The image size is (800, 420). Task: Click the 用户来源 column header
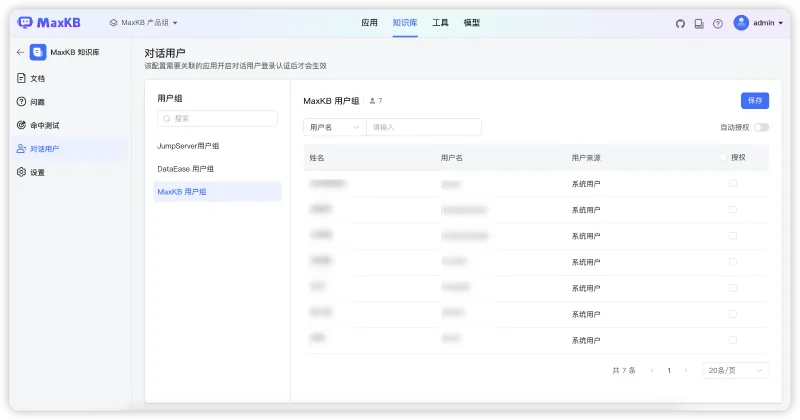[x=586, y=158]
